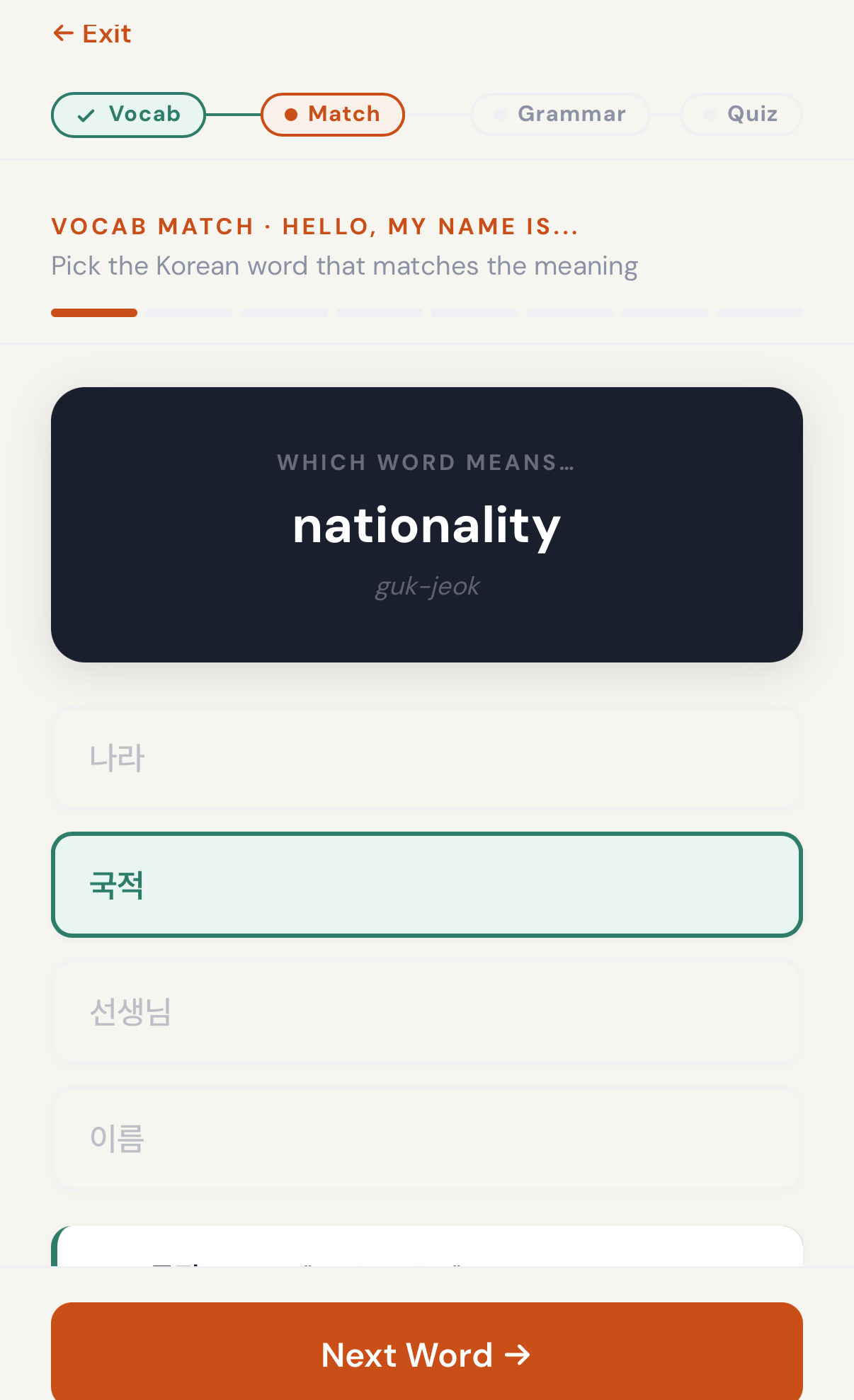Click the filled orange progress segment
Viewport: 854px width, 1400px height.
[94, 312]
